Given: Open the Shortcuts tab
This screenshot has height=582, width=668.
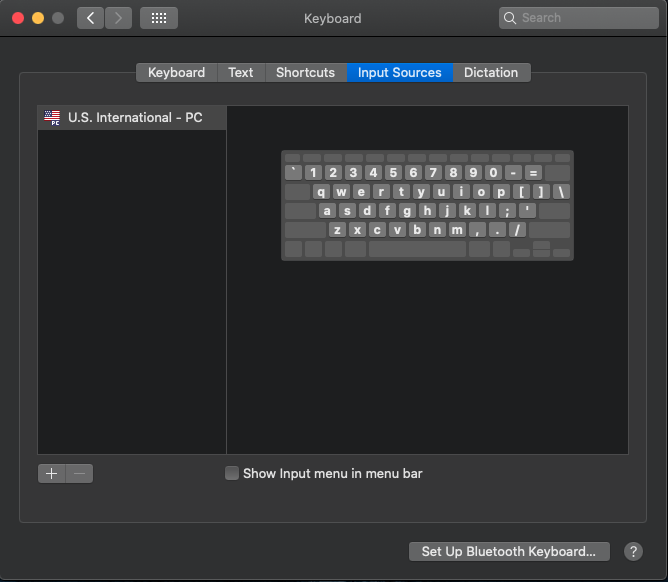Looking at the screenshot, I should point(305,72).
